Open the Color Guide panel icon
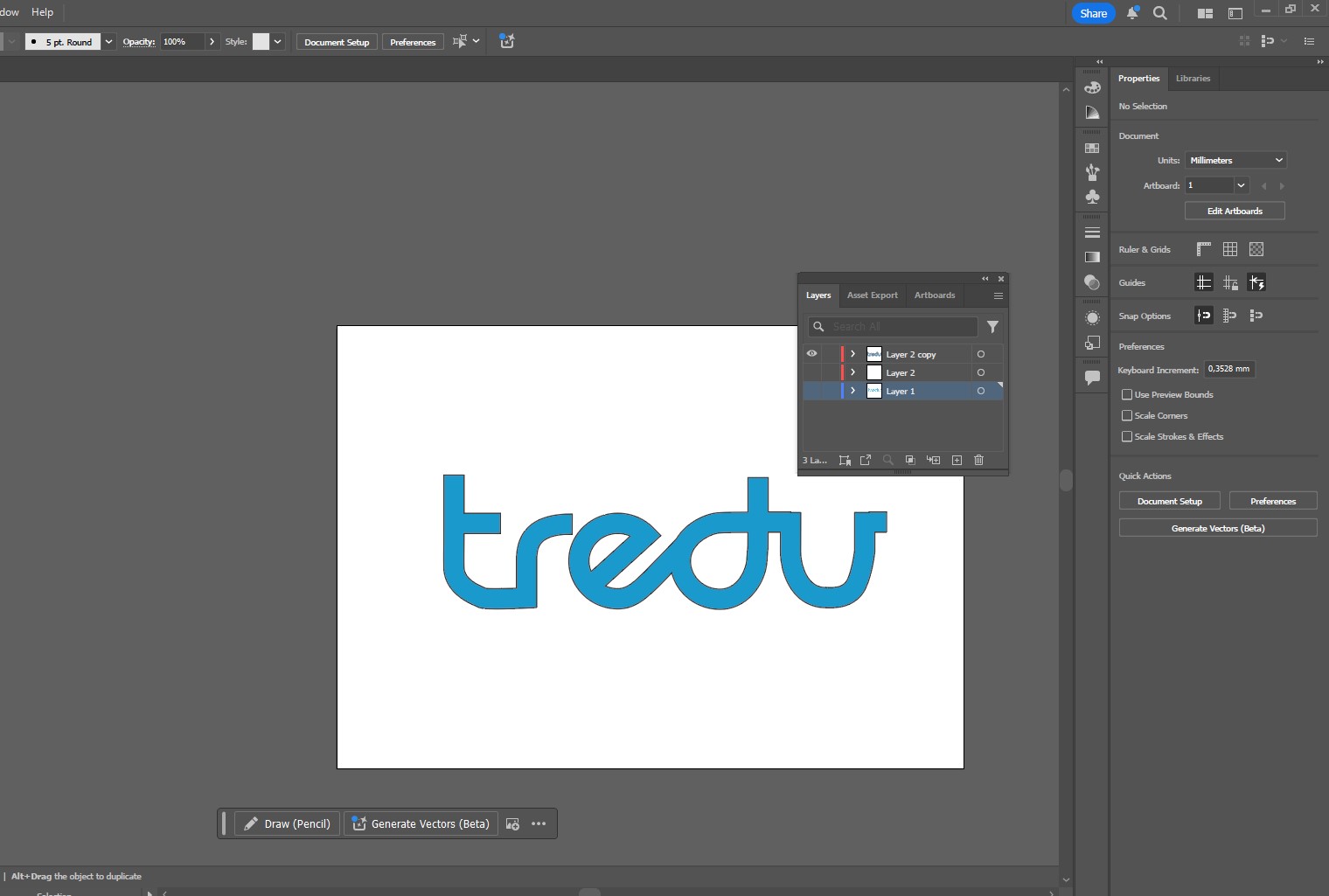 pyautogui.click(x=1092, y=112)
